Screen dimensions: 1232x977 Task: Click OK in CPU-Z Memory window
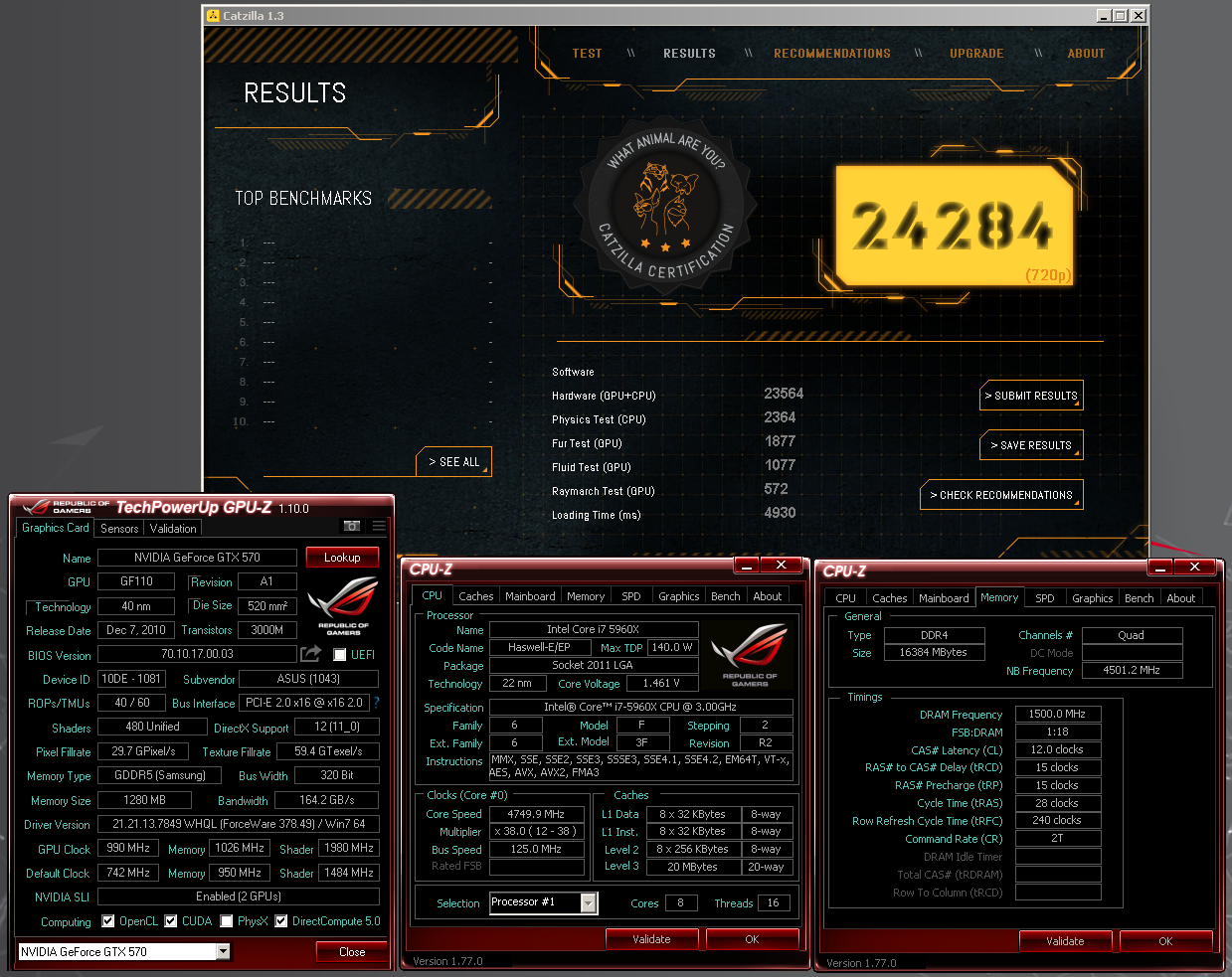pos(1165,941)
